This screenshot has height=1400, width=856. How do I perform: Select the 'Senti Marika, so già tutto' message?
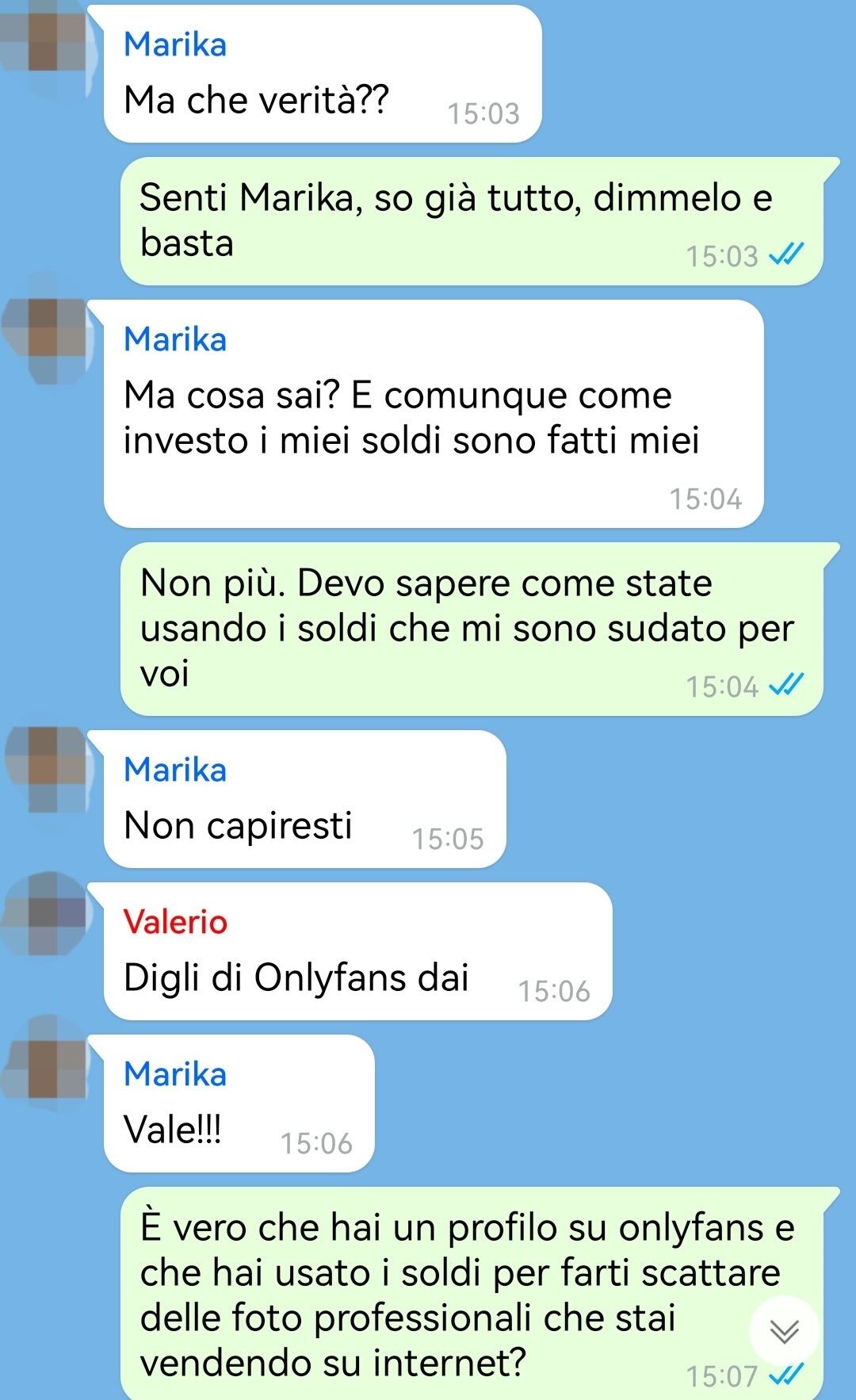(472, 221)
